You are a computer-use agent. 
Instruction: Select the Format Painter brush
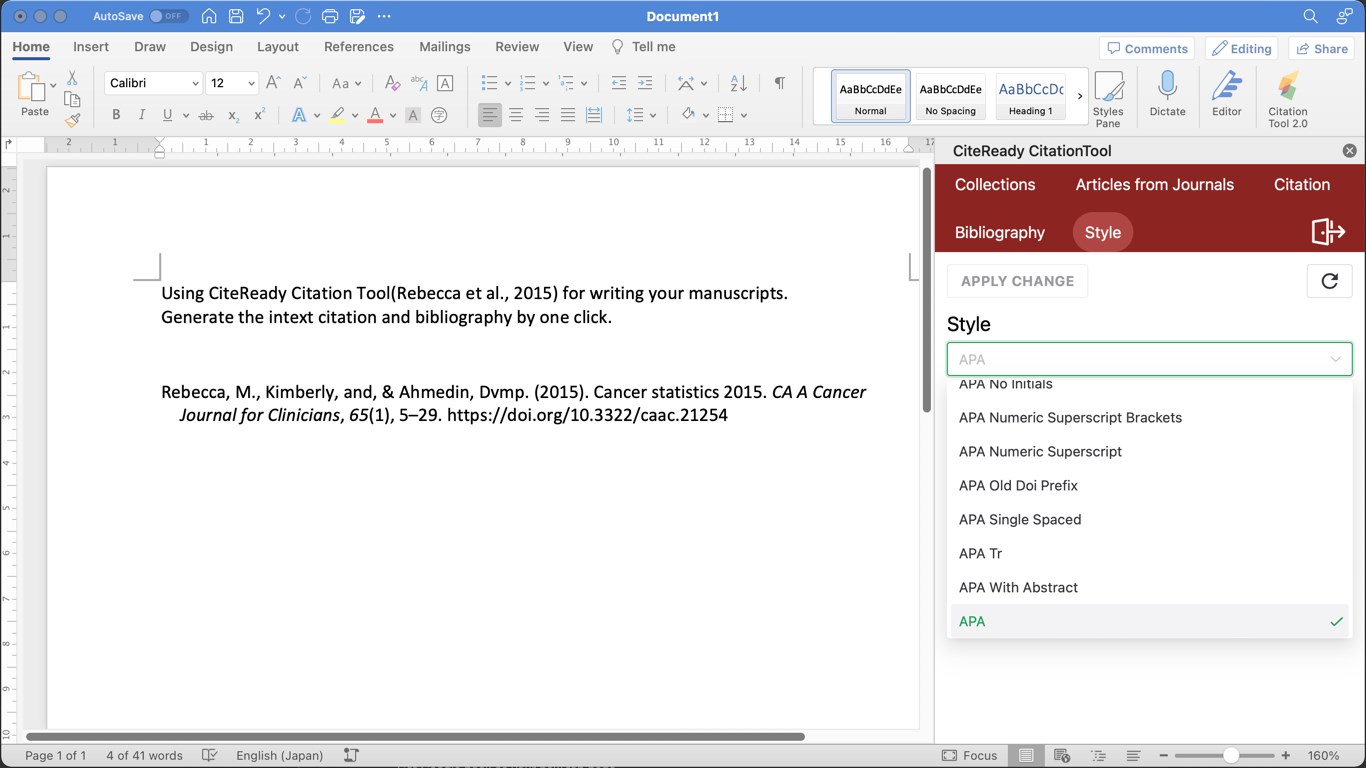click(x=72, y=120)
